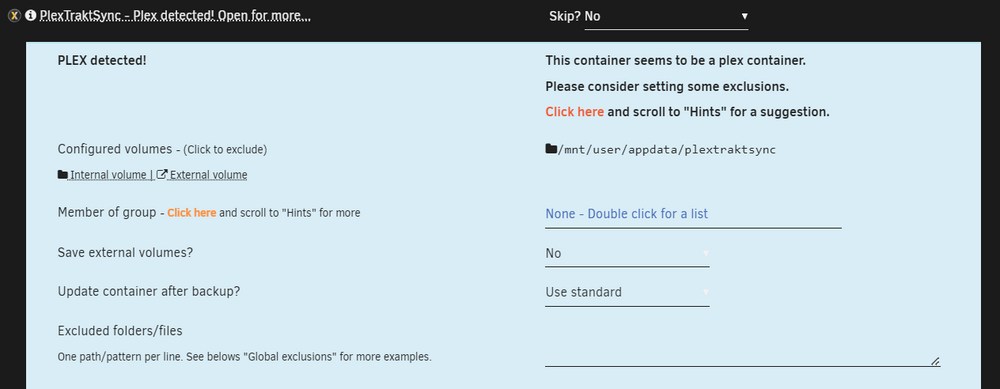Focus the Member of group field
The image size is (1000, 389).
click(x=693, y=215)
